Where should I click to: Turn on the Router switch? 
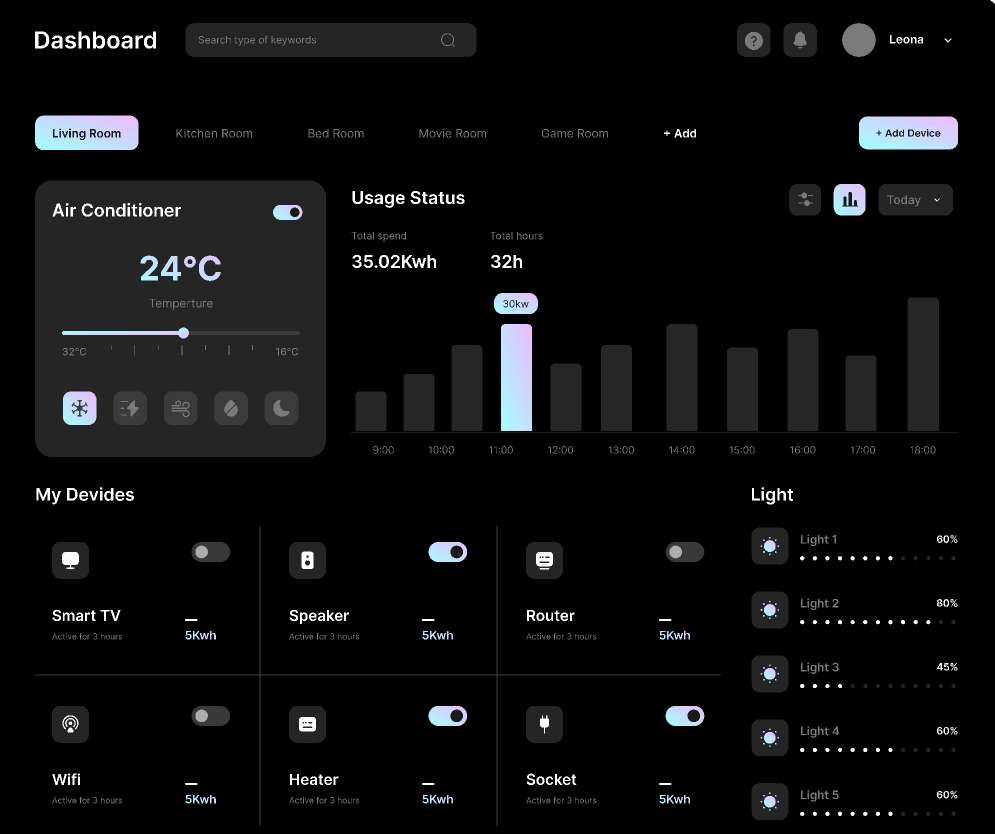[685, 552]
